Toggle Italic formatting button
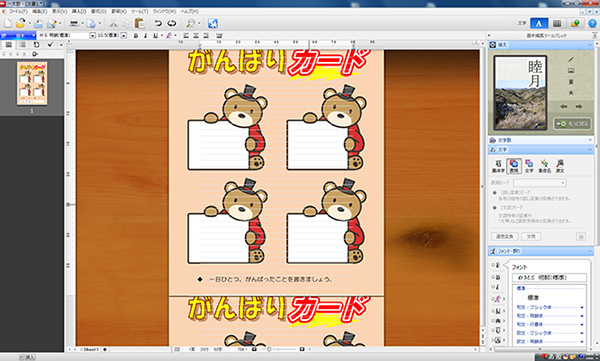The height and width of the screenshot is (361, 600). click(x=145, y=36)
